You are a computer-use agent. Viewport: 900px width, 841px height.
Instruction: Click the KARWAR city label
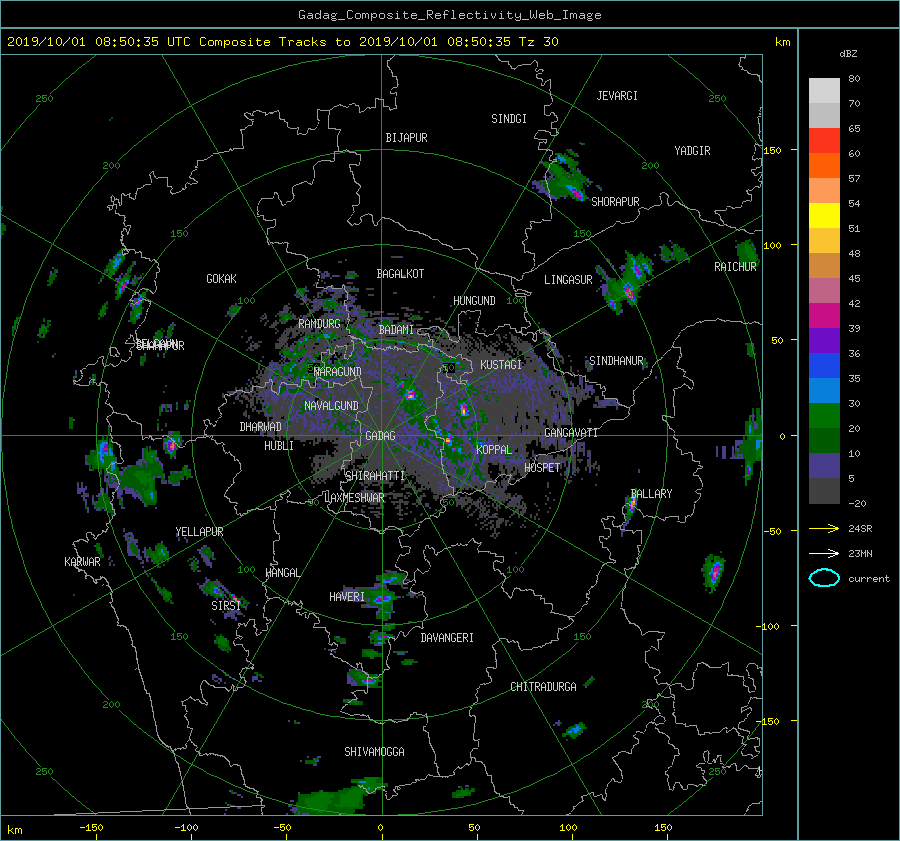(82, 561)
